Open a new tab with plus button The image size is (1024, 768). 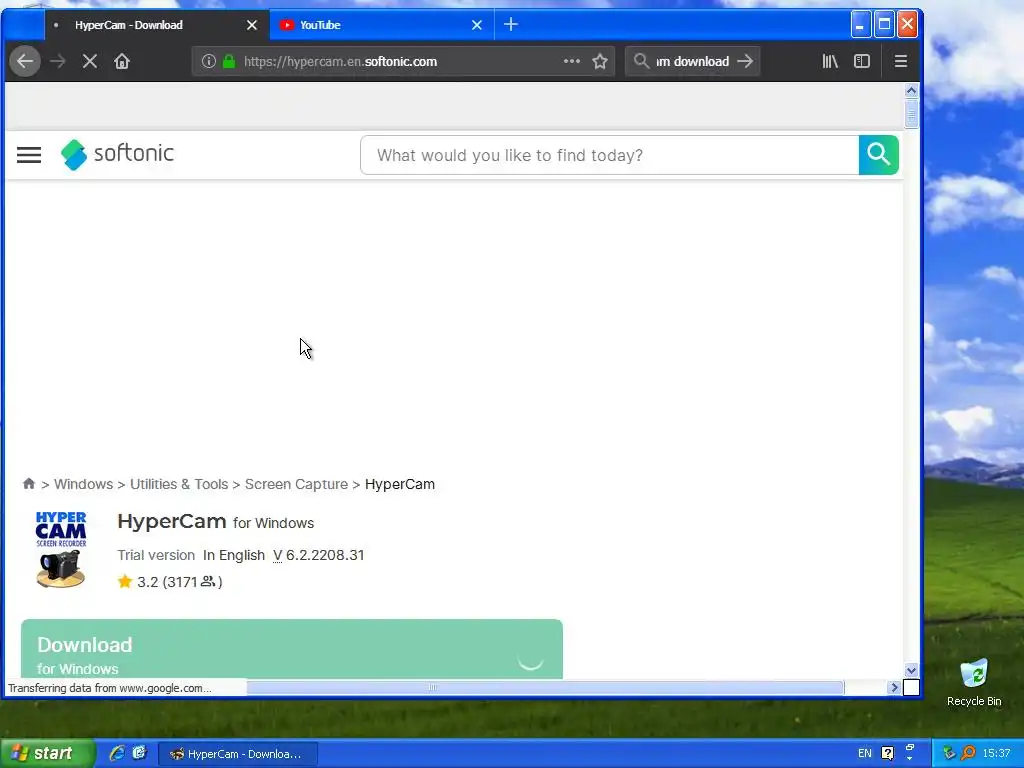point(511,25)
